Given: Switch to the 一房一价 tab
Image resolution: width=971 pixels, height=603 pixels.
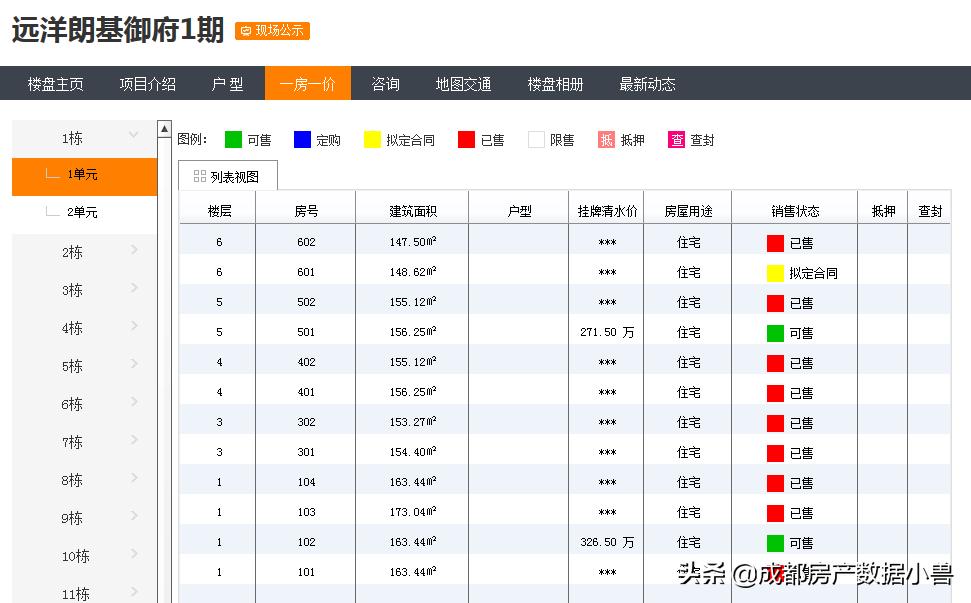Looking at the screenshot, I should click(x=308, y=84).
